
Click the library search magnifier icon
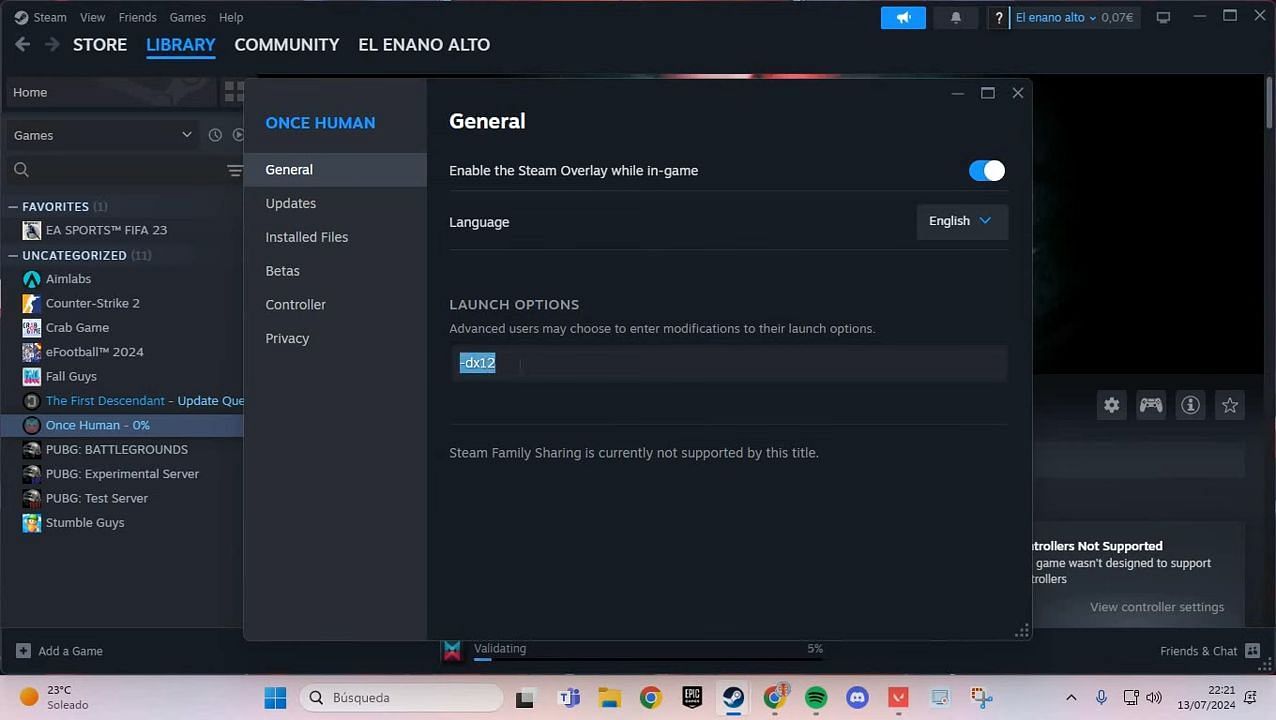[x=21, y=170]
